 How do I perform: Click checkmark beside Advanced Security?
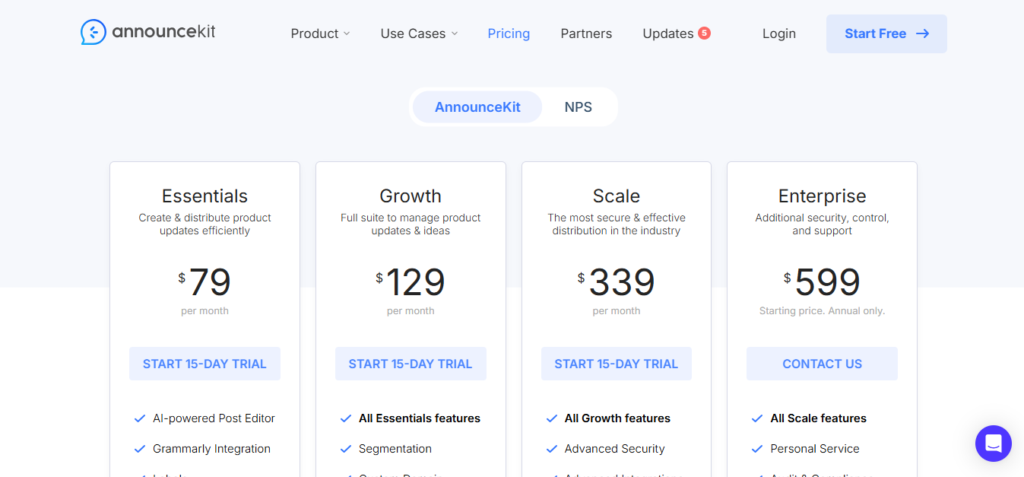click(x=551, y=449)
